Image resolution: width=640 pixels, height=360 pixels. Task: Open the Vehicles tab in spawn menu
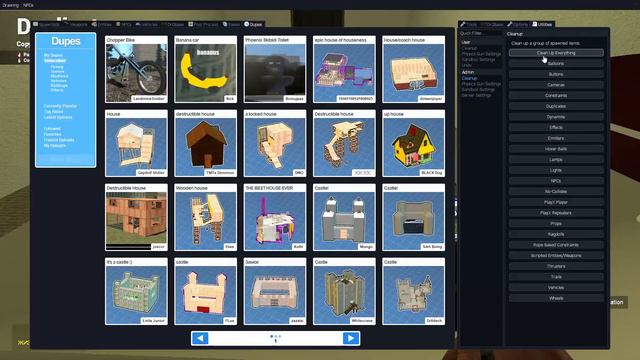pos(147,24)
